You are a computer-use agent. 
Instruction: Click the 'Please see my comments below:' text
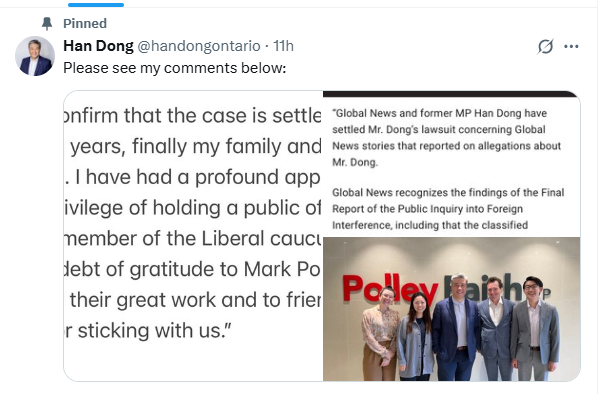[175, 68]
